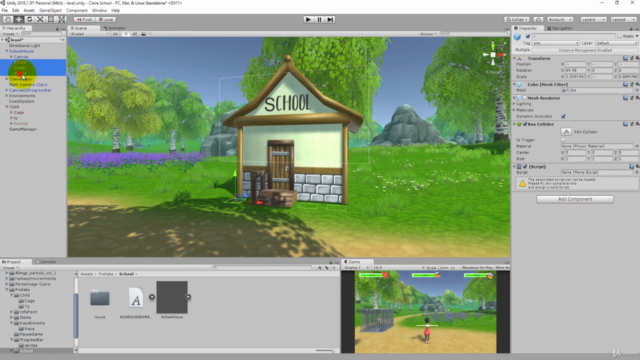
Task: Select the Rotate tool in the toolbar
Action: 29,19
